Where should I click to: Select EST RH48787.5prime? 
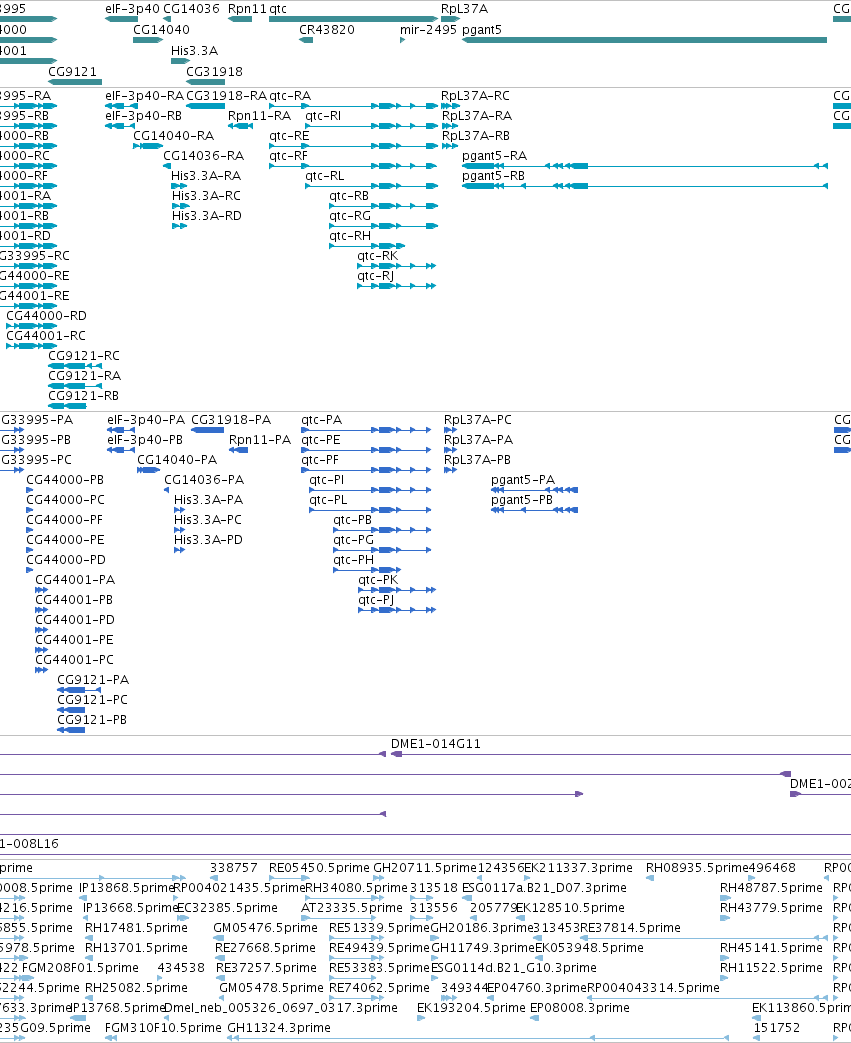point(771,887)
